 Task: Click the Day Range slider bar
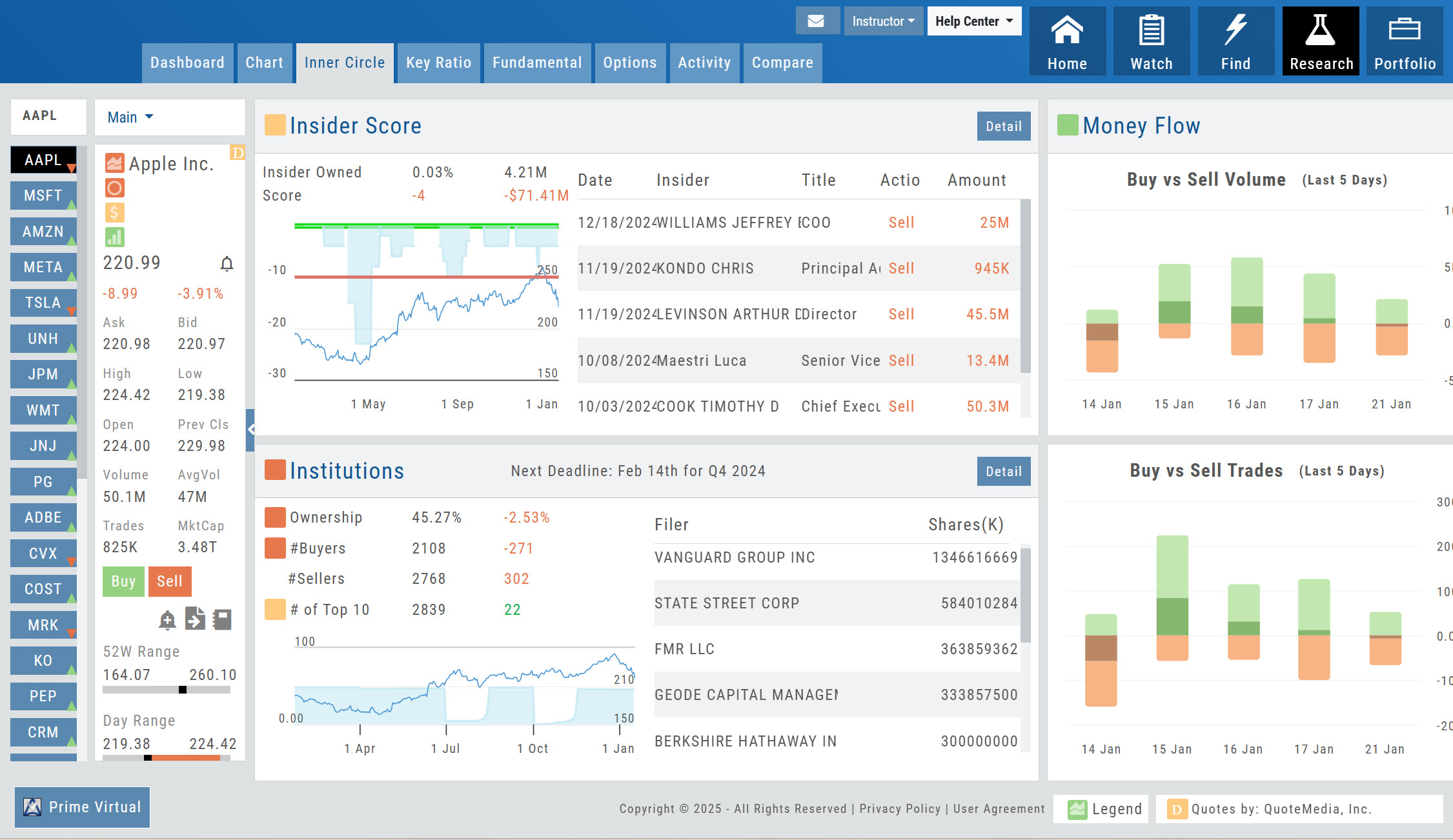pyautogui.click(x=167, y=757)
